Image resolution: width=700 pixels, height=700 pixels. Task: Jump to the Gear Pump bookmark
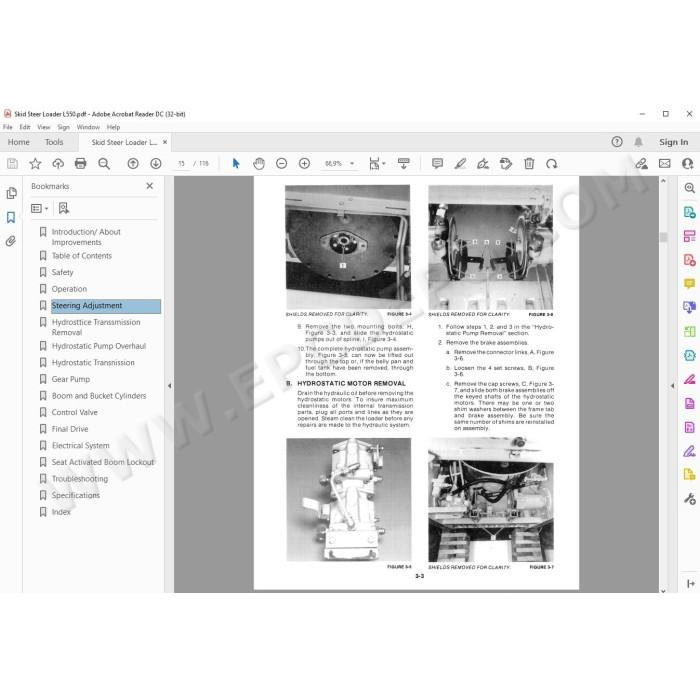[71, 379]
